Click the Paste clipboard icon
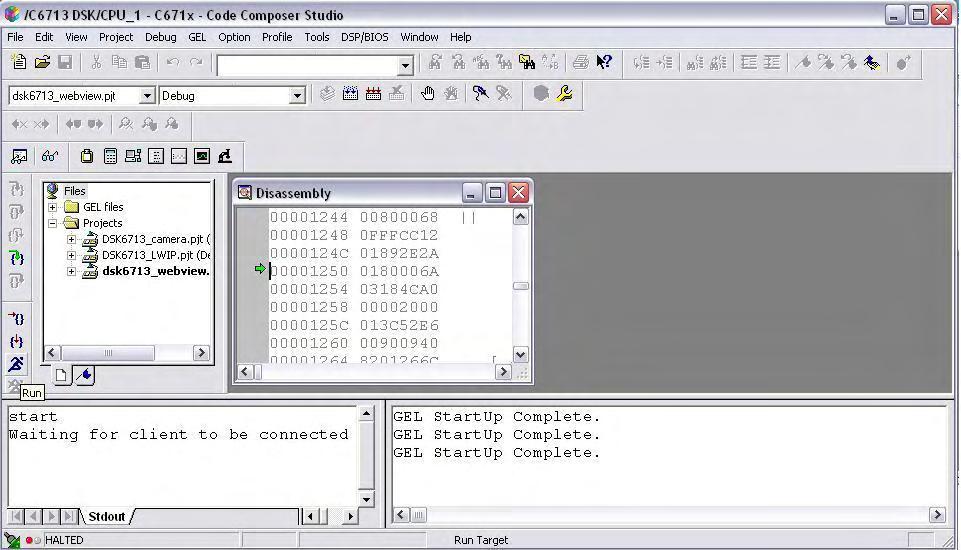This screenshot has width=961, height=550. [142, 62]
